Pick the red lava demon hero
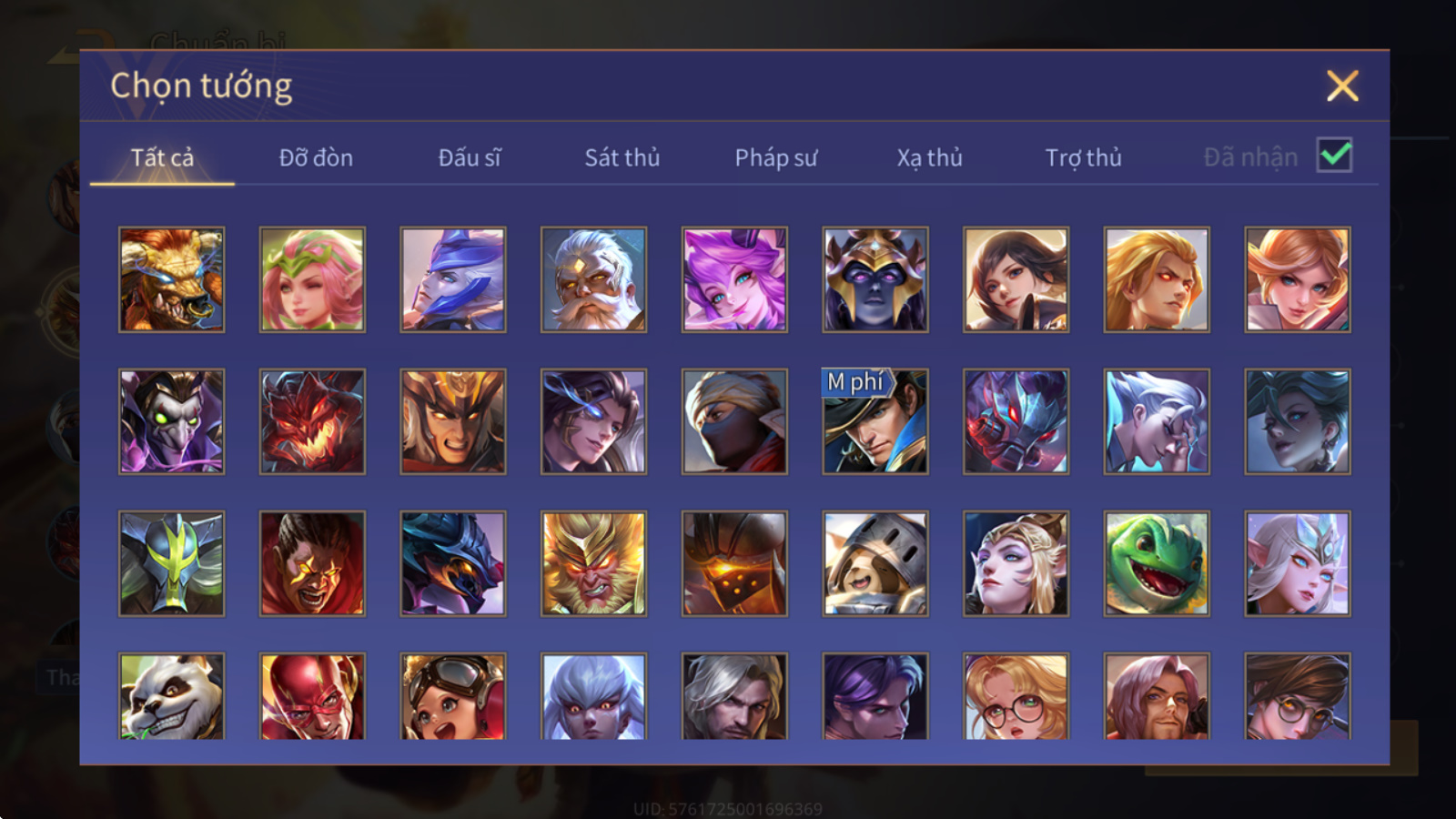Image resolution: width=1456 pixels, height=819 pixels. (x=312, y=421)
